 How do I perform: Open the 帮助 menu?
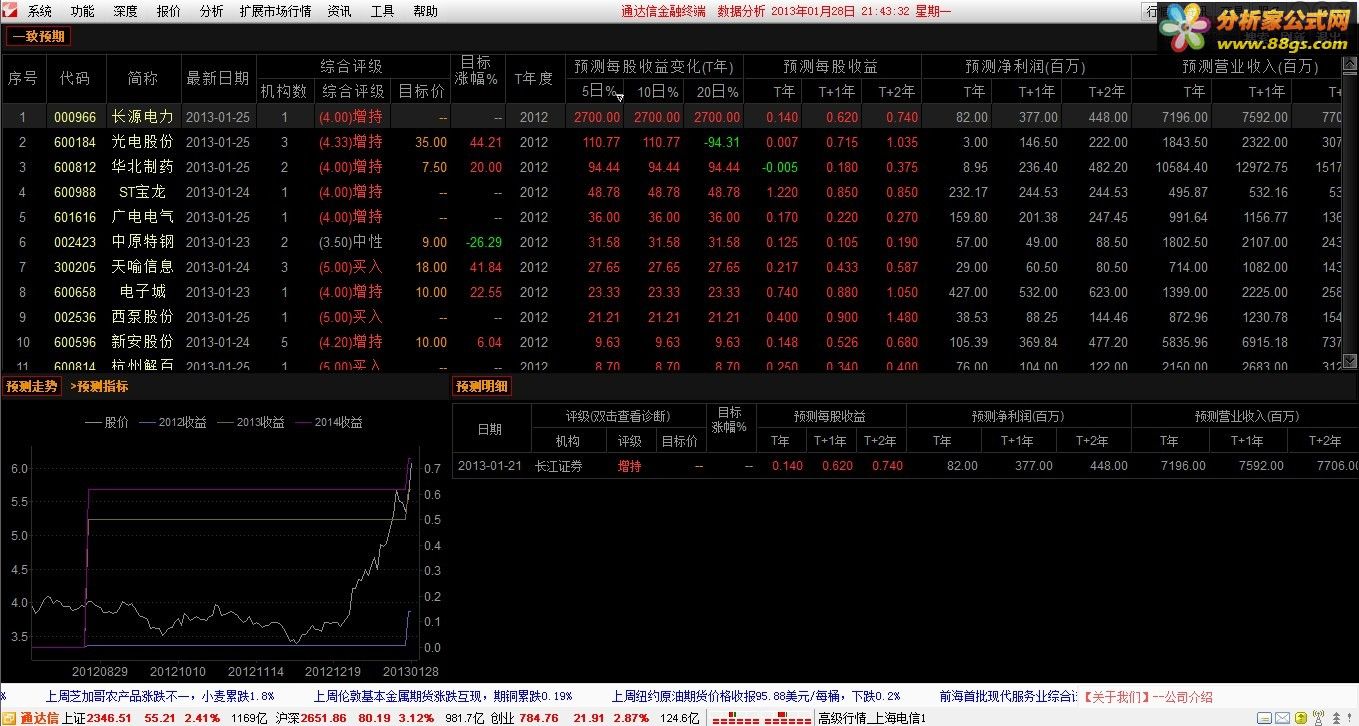click(x=425, y=12)
